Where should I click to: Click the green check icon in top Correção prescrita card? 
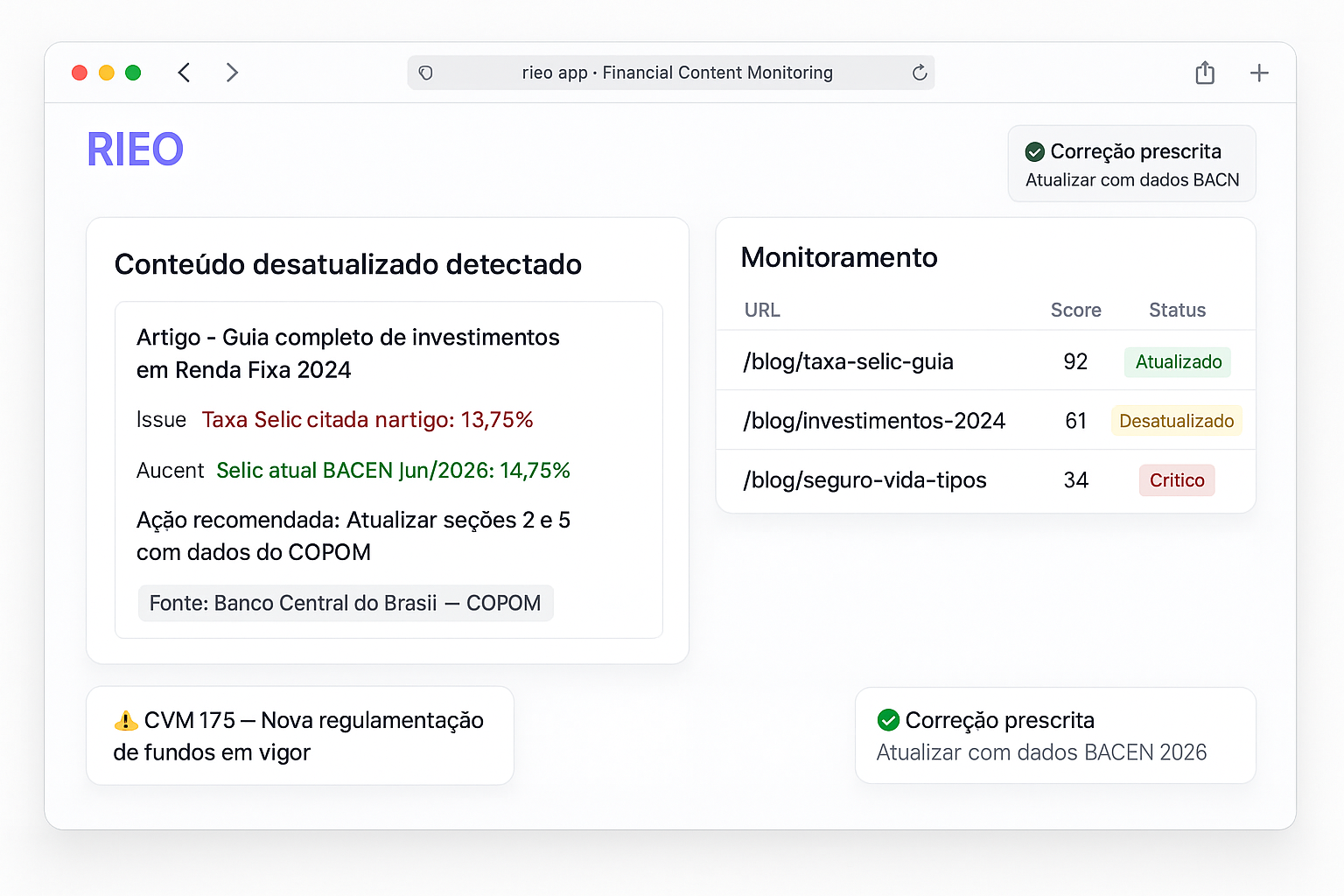[1035, 152]
